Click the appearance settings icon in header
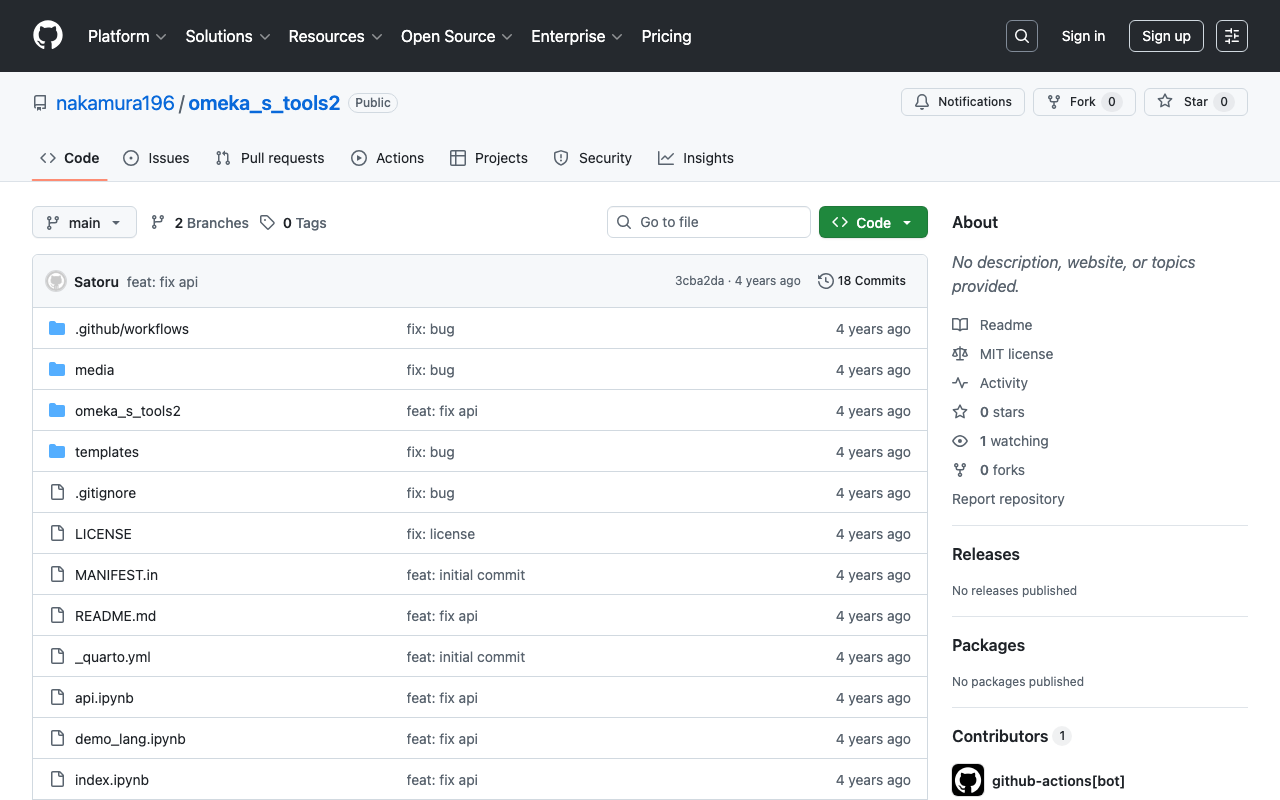1280x800 pixels. click(1231, 36)
